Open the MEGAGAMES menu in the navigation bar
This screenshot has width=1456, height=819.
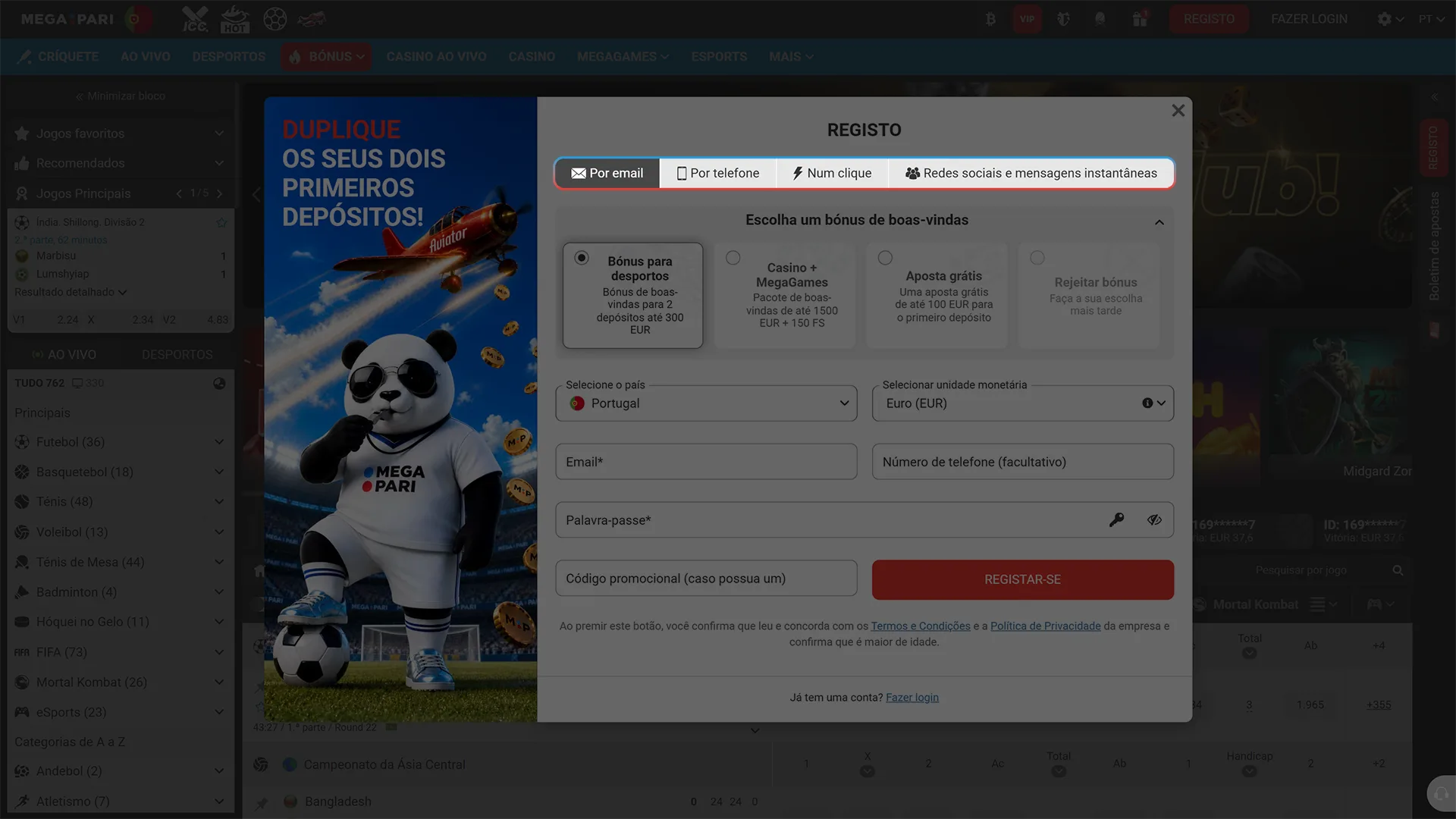click(623, 57)
